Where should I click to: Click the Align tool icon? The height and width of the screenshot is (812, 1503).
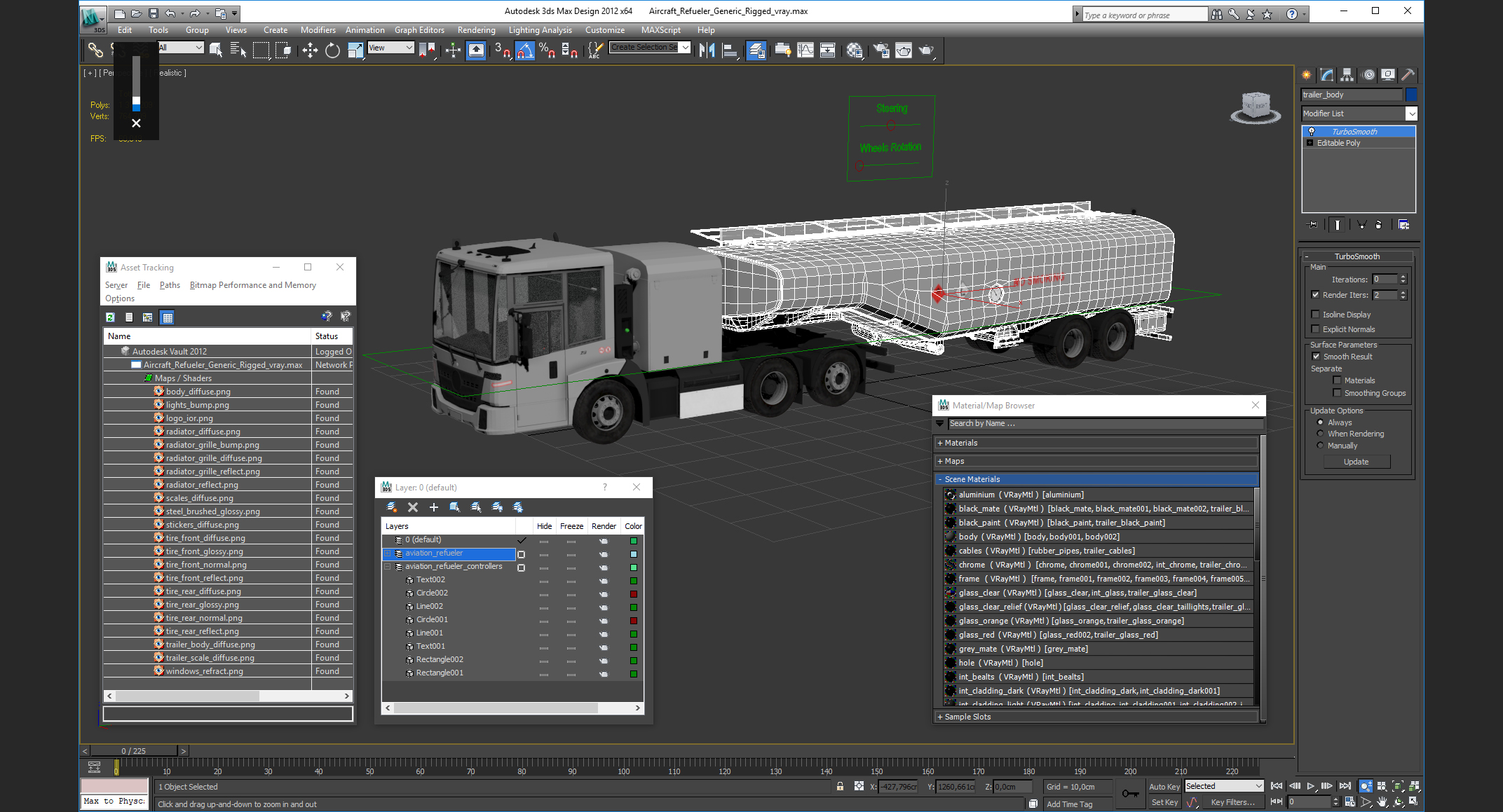click(730, 50)
